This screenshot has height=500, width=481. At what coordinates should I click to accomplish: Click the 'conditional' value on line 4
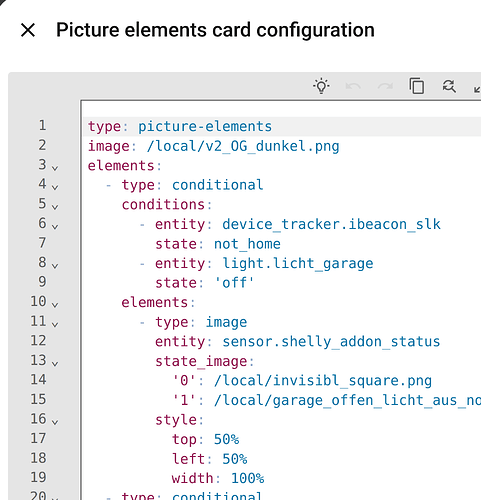coord(218,185)
